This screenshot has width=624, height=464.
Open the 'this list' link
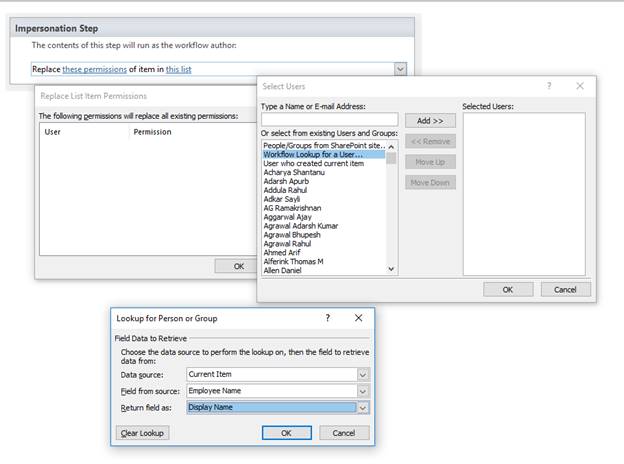click(178, 69)
